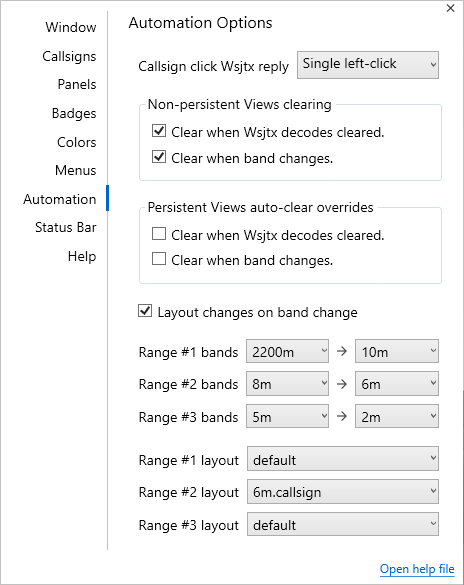Close the Automation Options dialog
Screen dimensions: 464x585
tap(450, 8)
